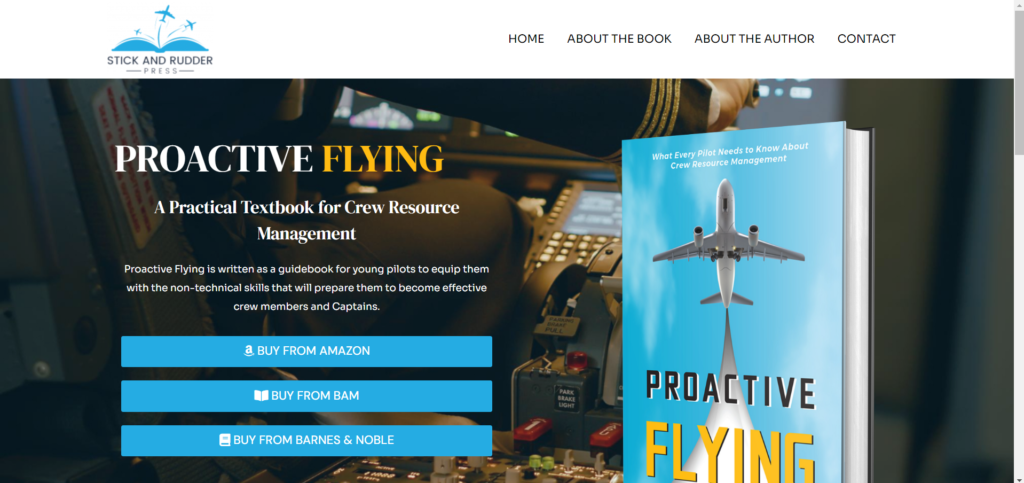Click the BUY FROM BAM button

pyautogui.click(x=306, y=396)
